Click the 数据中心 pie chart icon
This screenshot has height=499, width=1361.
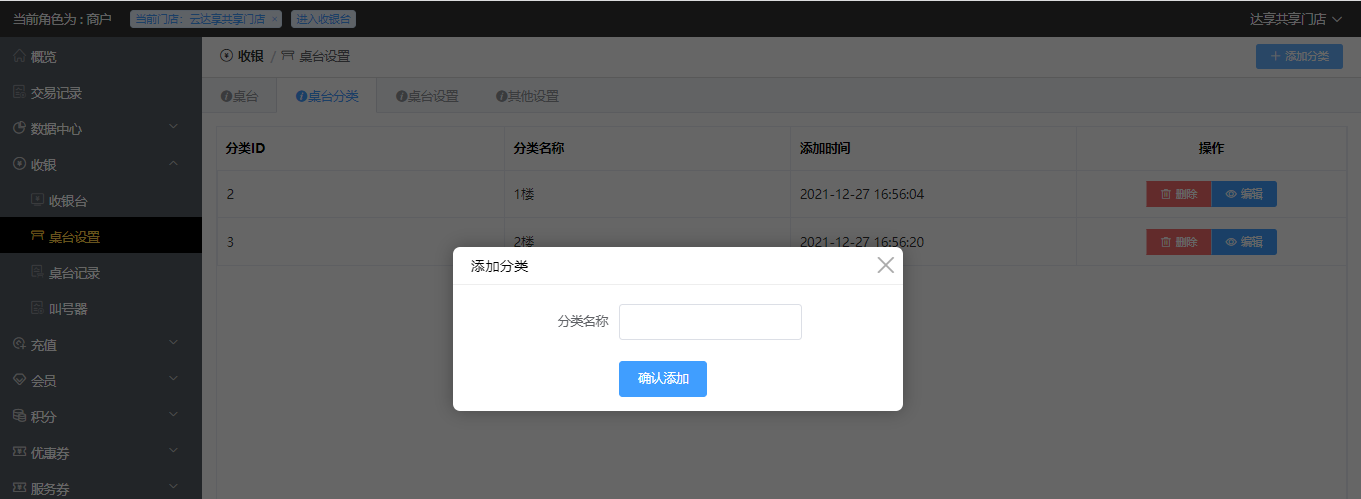pos(19,128)
